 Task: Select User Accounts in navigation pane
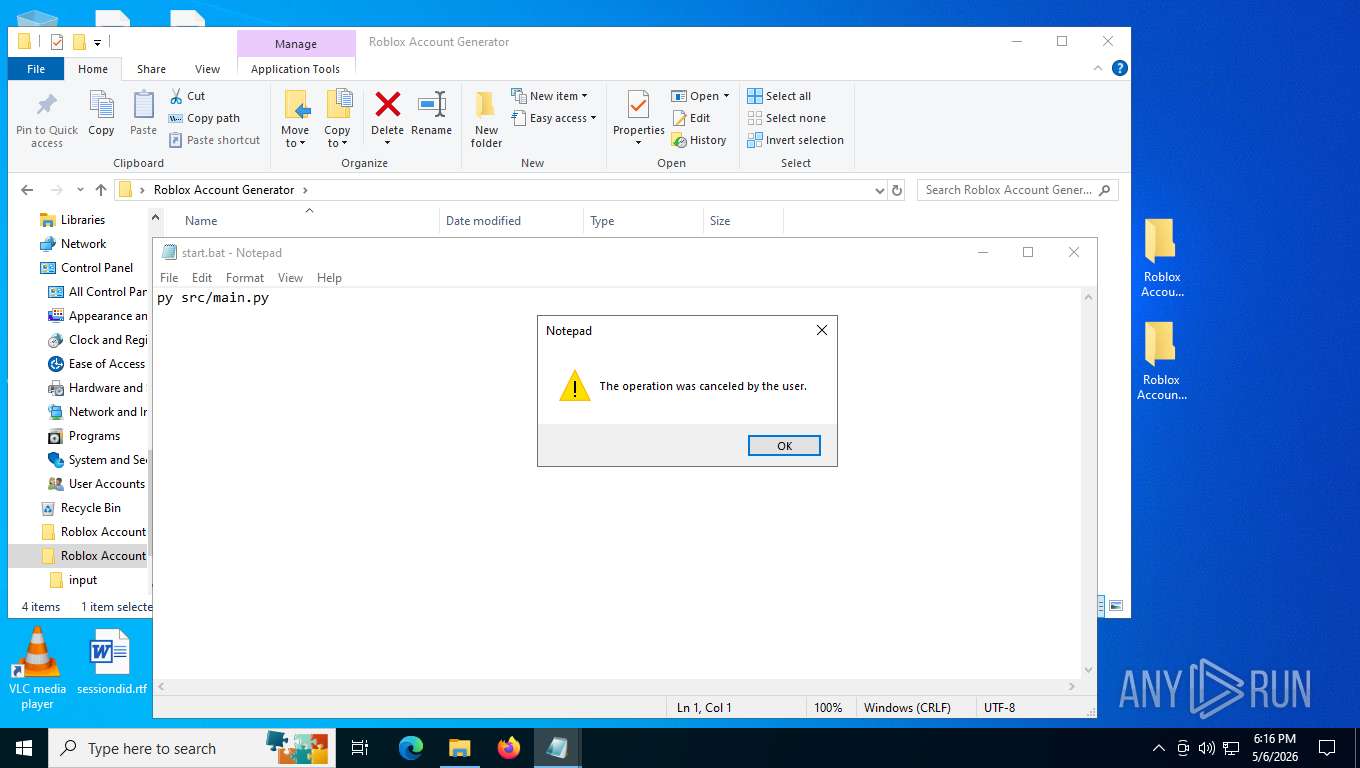coord(106,484)
